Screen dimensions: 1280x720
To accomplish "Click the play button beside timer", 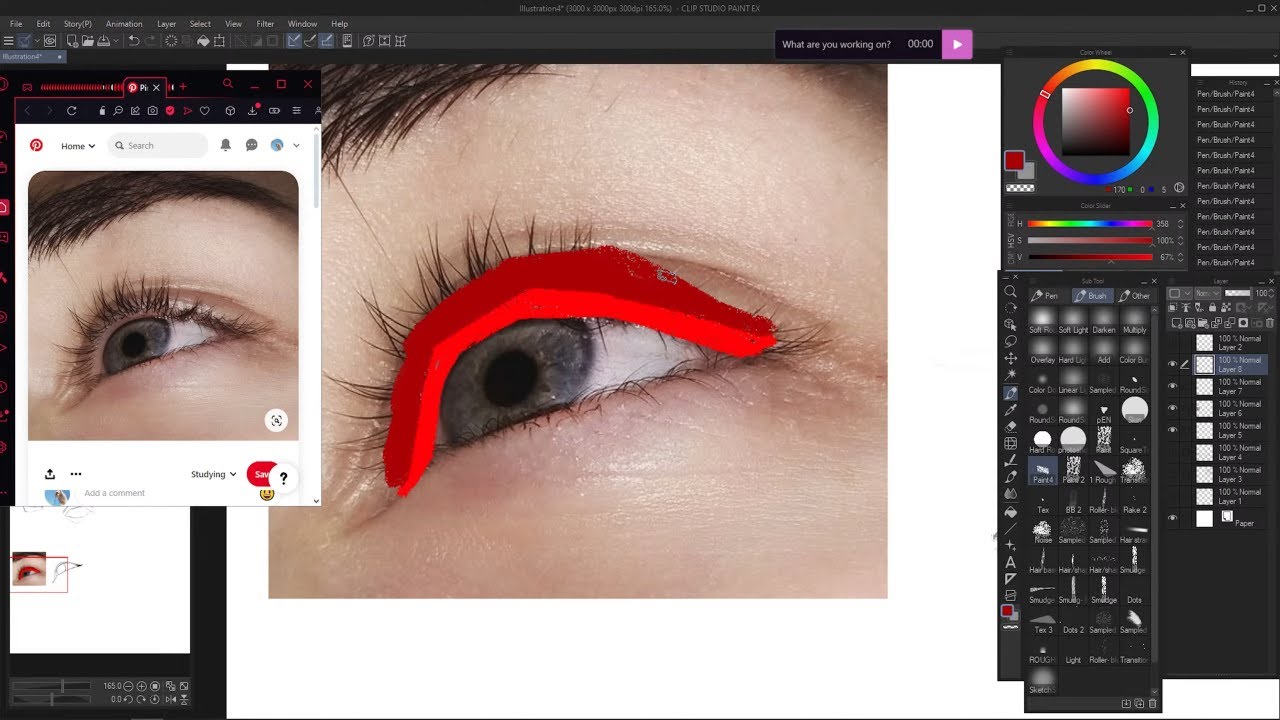I will [x=957, y=44].
